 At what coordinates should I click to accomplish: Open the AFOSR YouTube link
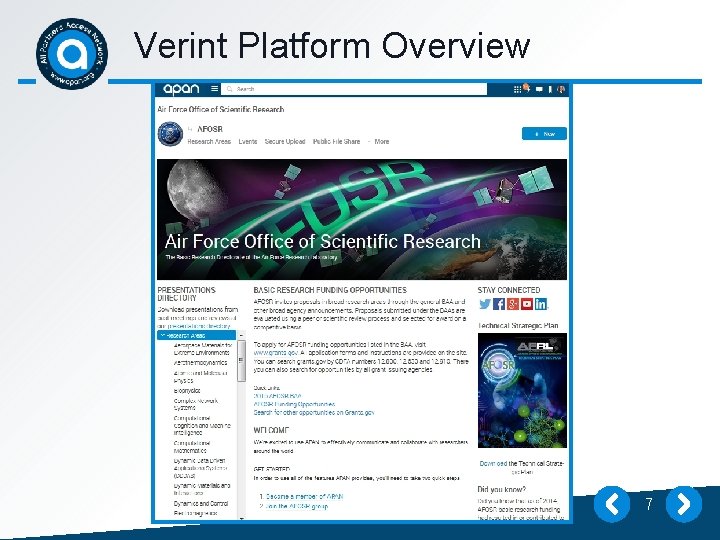(527, 304)
